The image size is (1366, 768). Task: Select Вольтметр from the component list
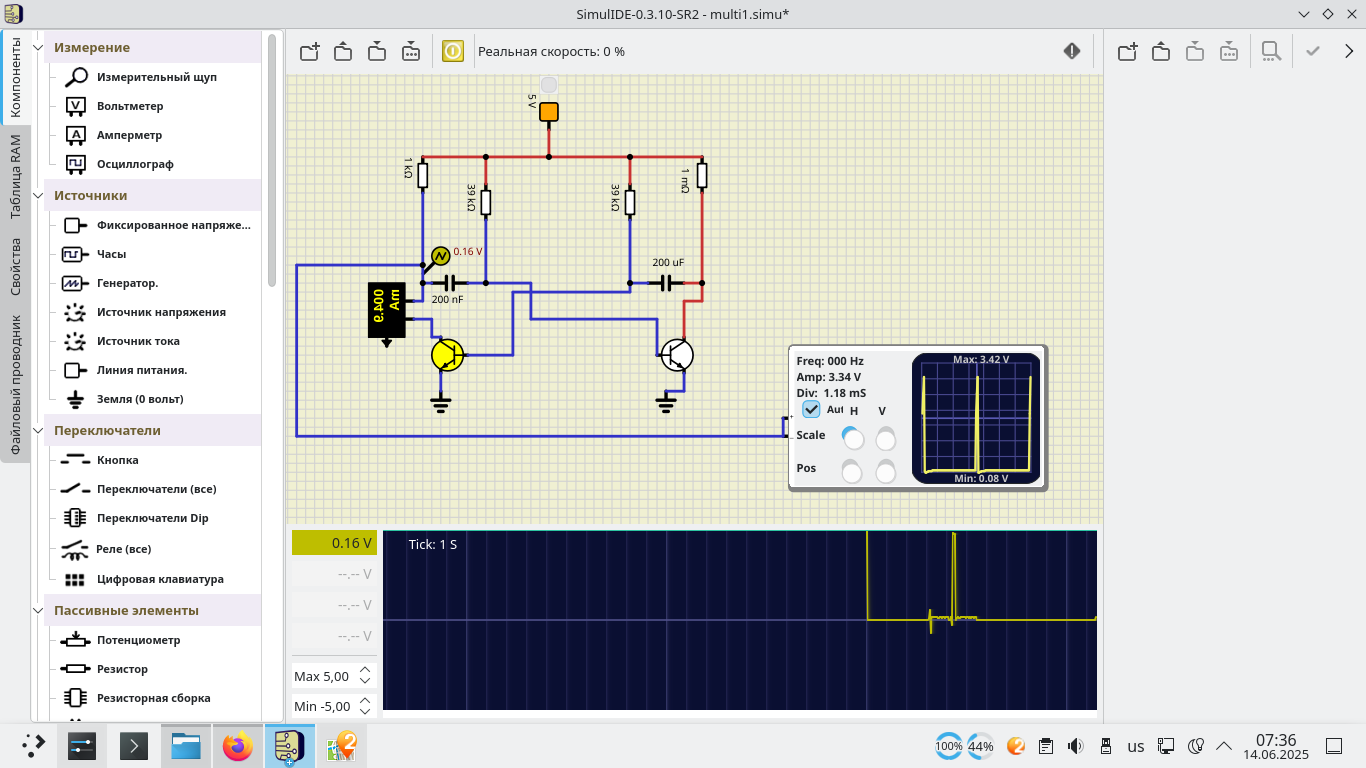tap(130, 106)
